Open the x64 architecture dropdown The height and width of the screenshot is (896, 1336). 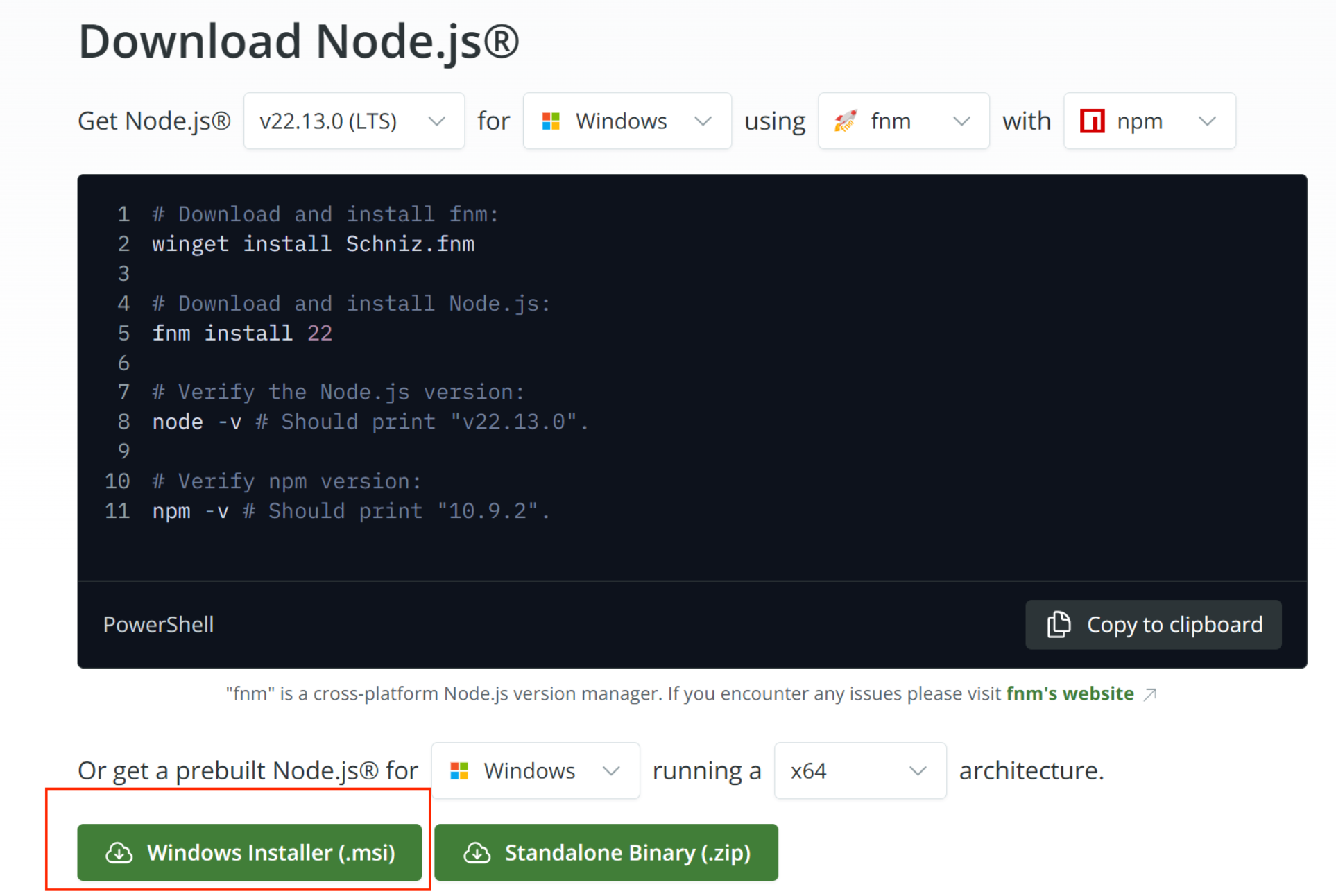pyautogui.click(x=859, y=770)
